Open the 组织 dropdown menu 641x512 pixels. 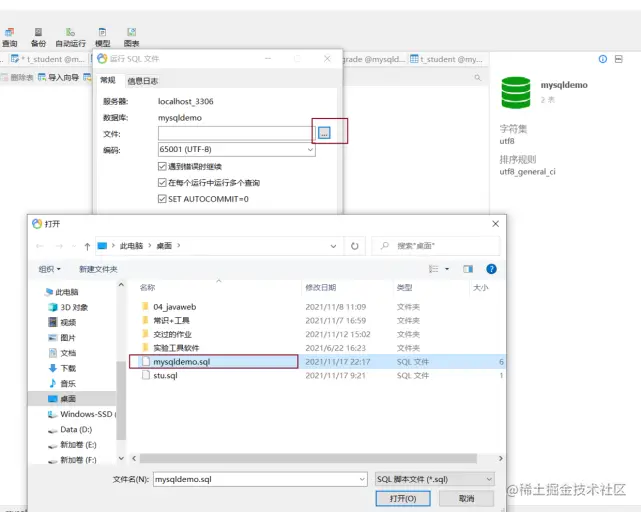(49, 269)
